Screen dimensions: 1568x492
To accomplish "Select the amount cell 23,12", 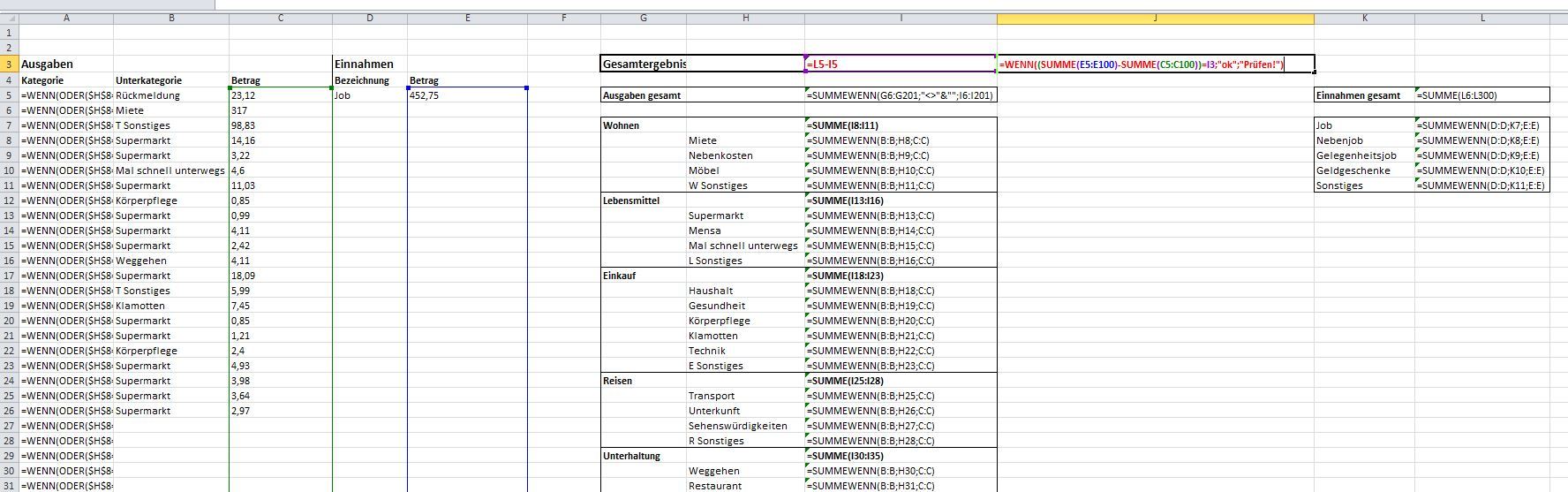I will click(281, 95).
